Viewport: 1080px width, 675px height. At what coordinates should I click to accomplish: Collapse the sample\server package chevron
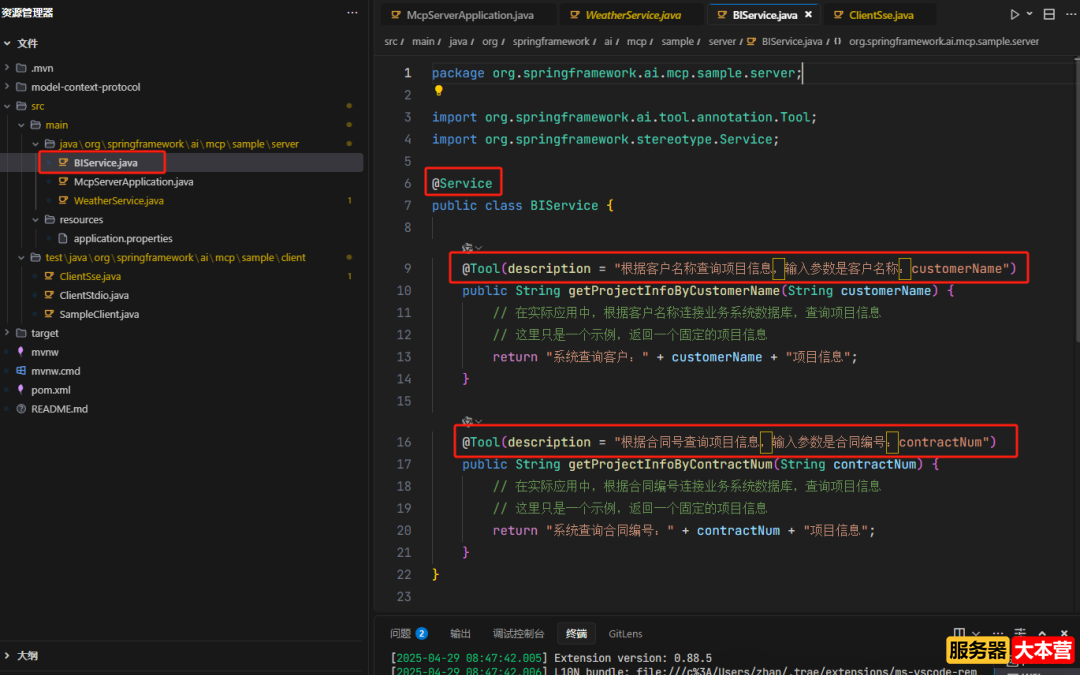click(x=35, y=144)
